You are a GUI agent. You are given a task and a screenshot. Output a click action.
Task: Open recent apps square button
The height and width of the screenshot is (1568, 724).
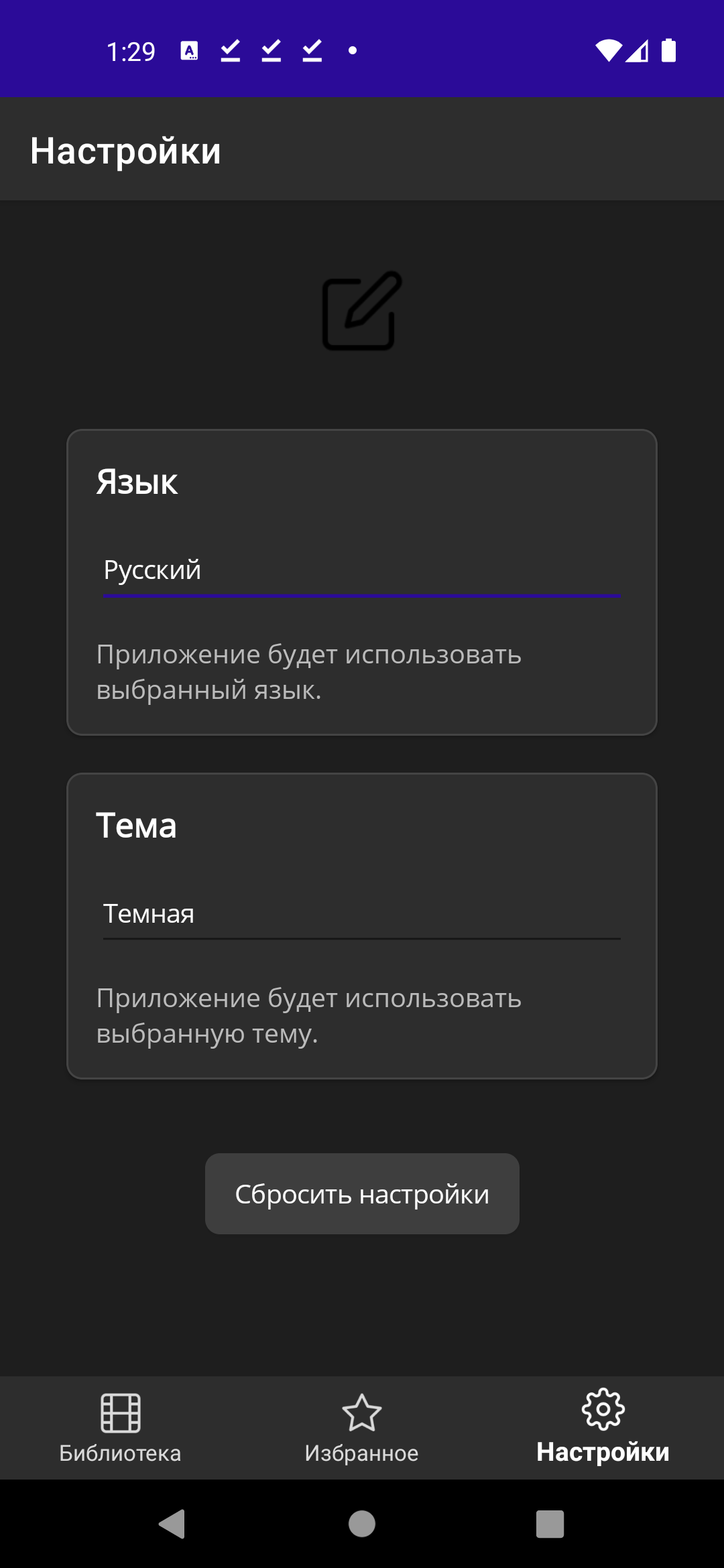[550, 1524]
